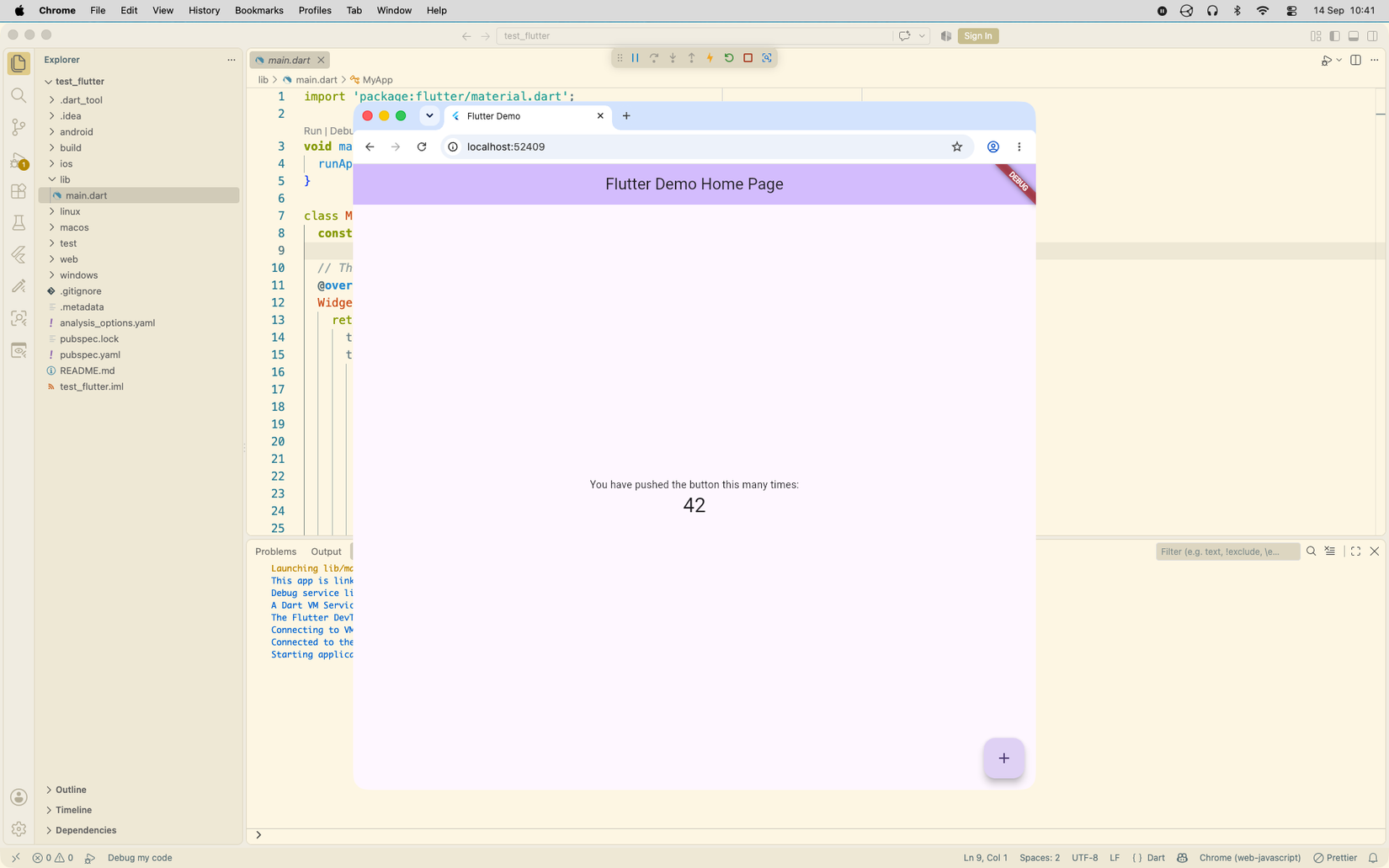Open customize layout button in title bar
Screen dimensions: 1389x868
click(1316, 36)
